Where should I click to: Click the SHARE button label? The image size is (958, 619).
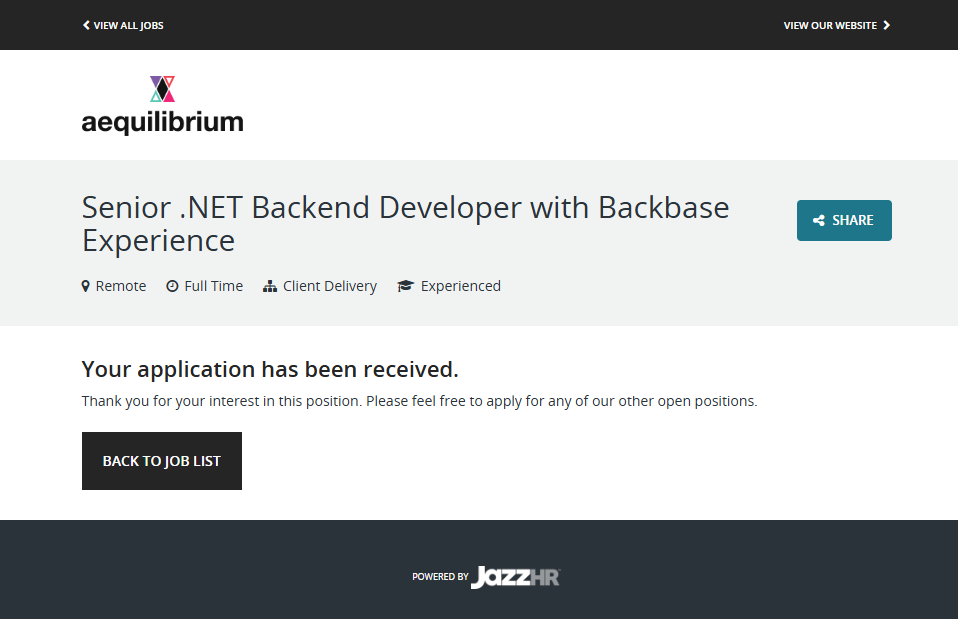[x=852, y=221]
